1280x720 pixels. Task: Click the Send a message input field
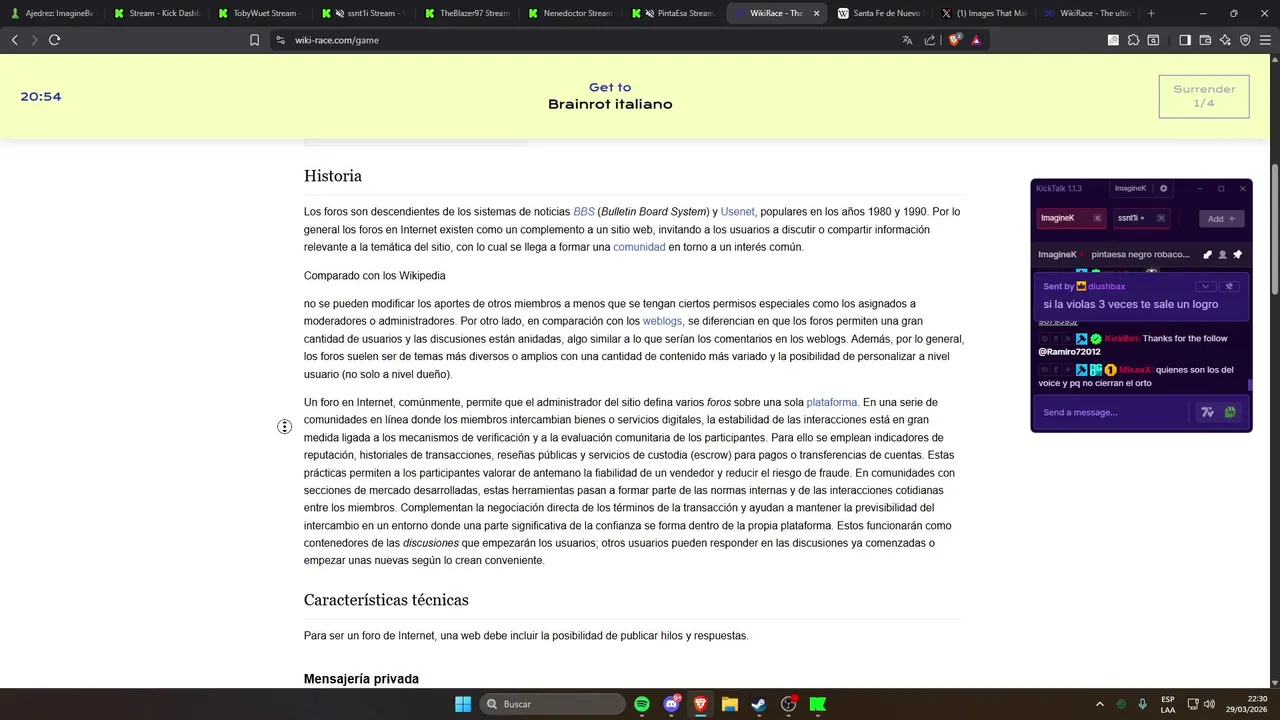pyautogui.click(x=1113, y=412)
